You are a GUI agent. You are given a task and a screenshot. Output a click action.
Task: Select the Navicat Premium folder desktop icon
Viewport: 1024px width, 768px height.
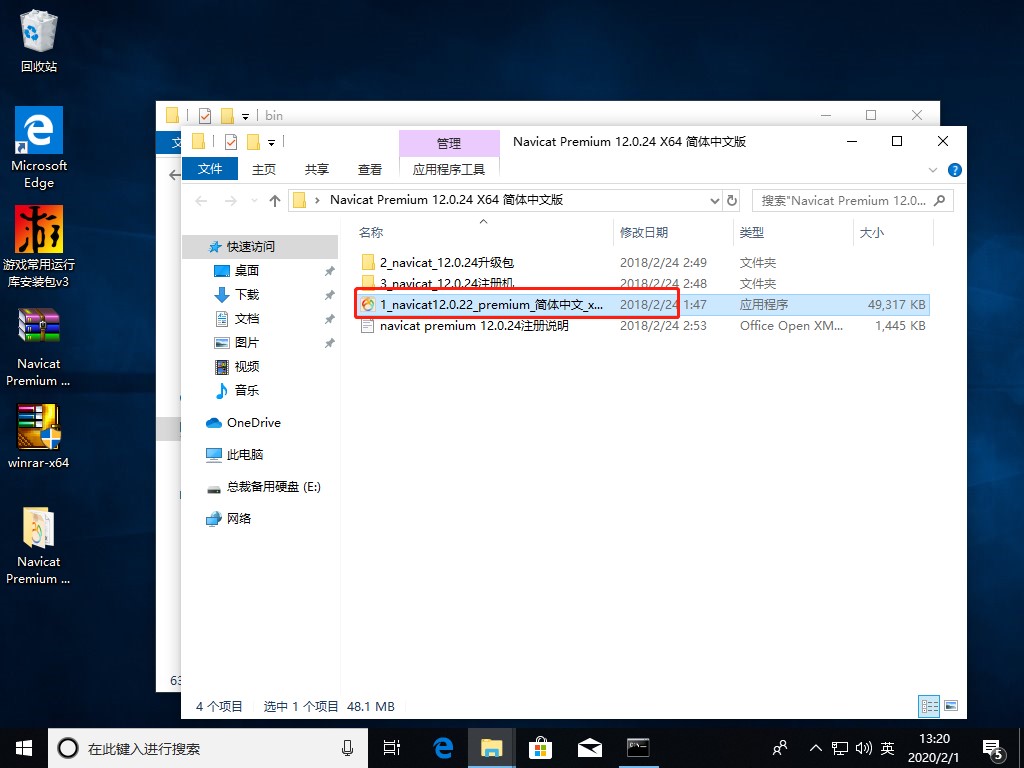(x=39, y=546)
